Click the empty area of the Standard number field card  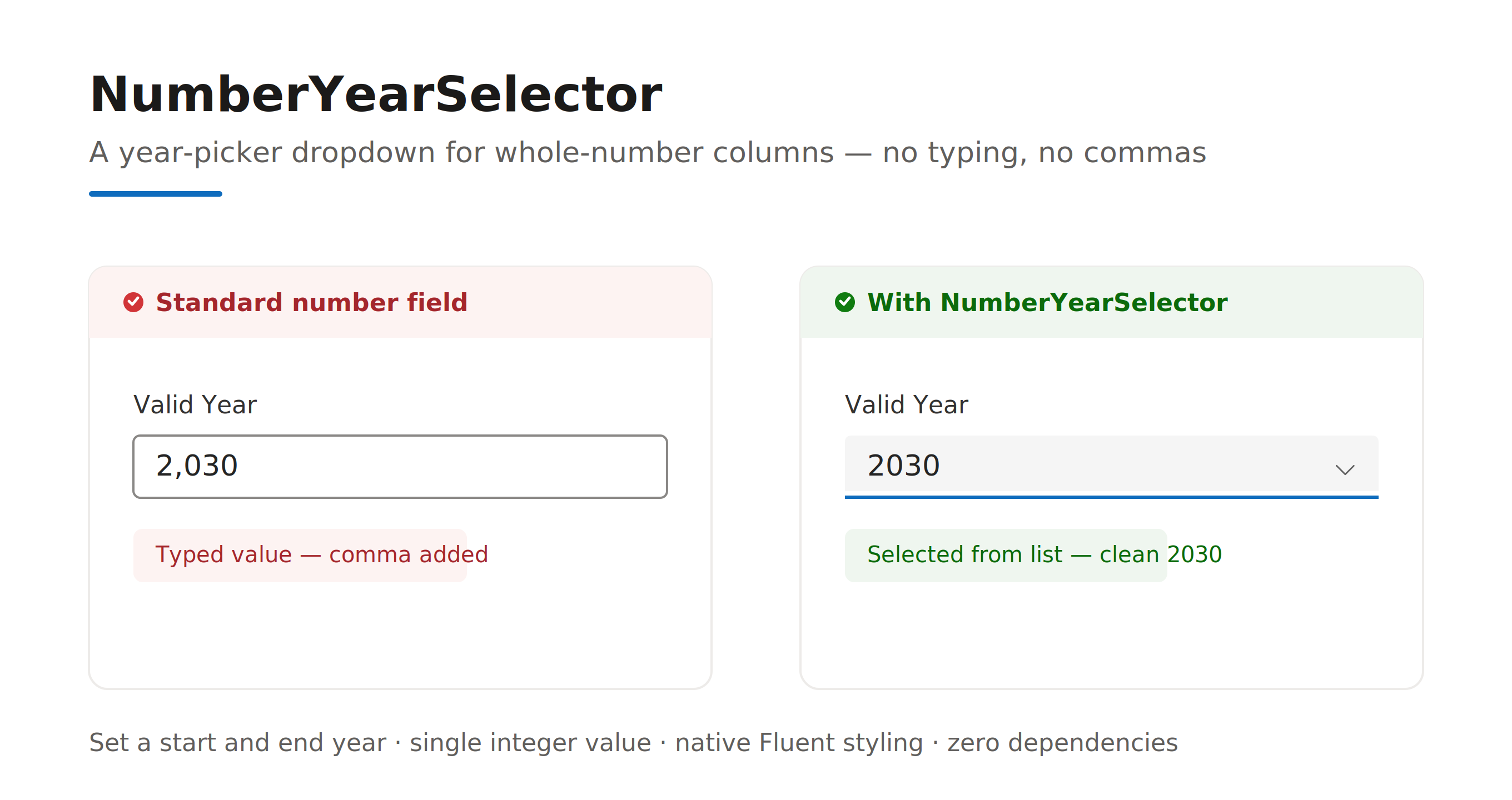click(x=400, y=633)
